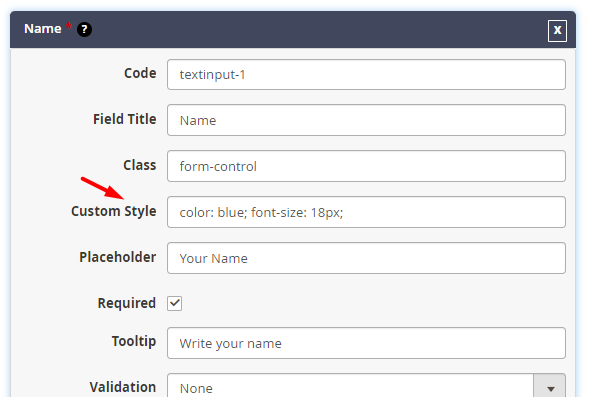Click the Placeholder label
Image resolution: width=589 pixels, height=397 pixels.
coord(118,257)
